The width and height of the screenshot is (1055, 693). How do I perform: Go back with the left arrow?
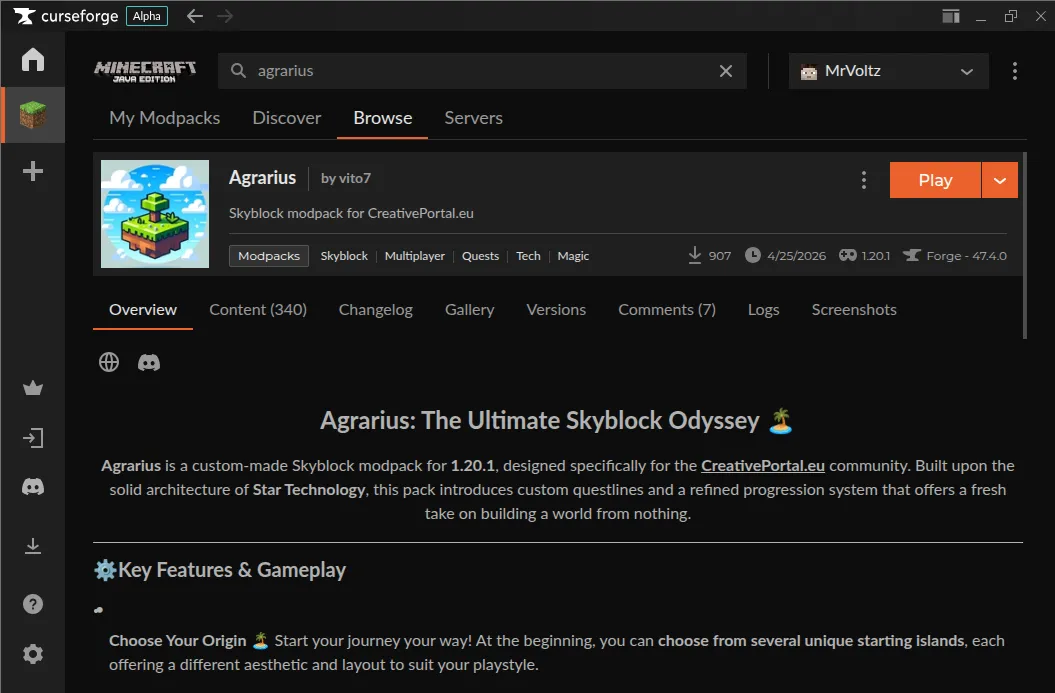[x=194, y=16]
